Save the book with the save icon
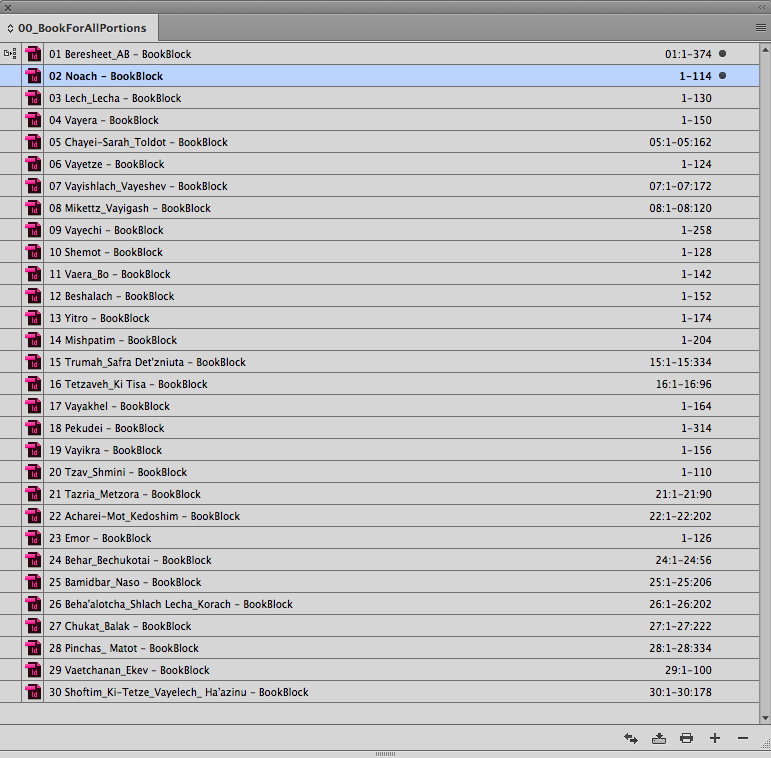Screen dimensions: 771x758 (659, 738)
